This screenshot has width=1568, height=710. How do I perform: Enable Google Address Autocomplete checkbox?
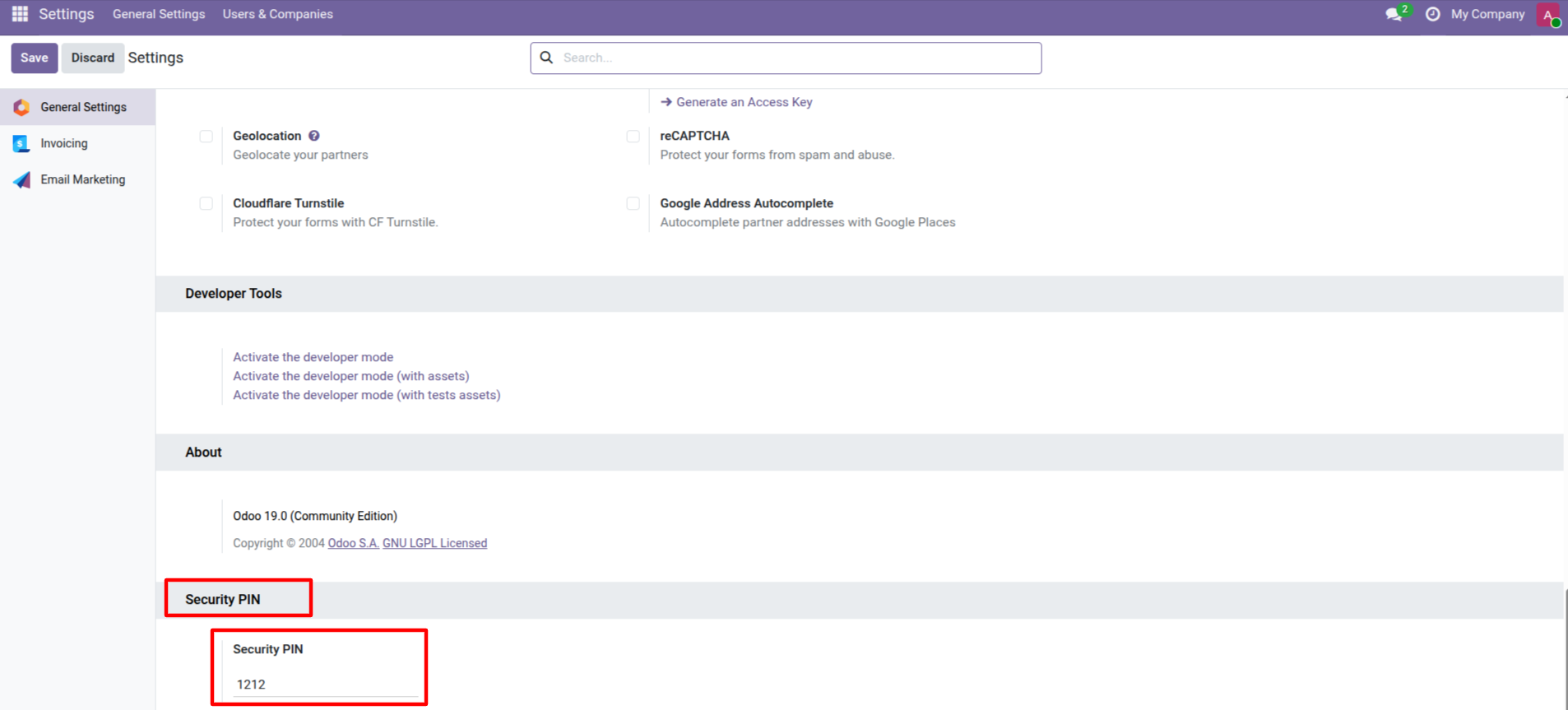click(x=633, y=203)
